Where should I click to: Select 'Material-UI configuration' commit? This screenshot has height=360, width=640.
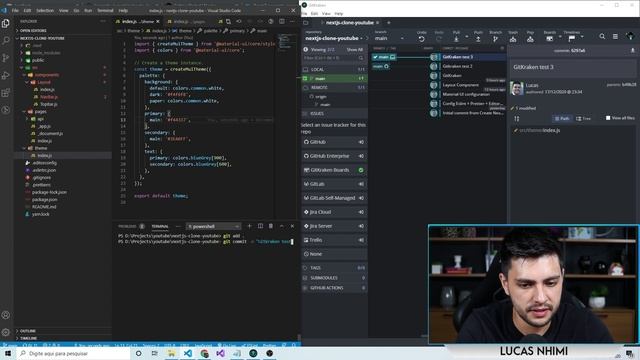click(x=466, y=94)
